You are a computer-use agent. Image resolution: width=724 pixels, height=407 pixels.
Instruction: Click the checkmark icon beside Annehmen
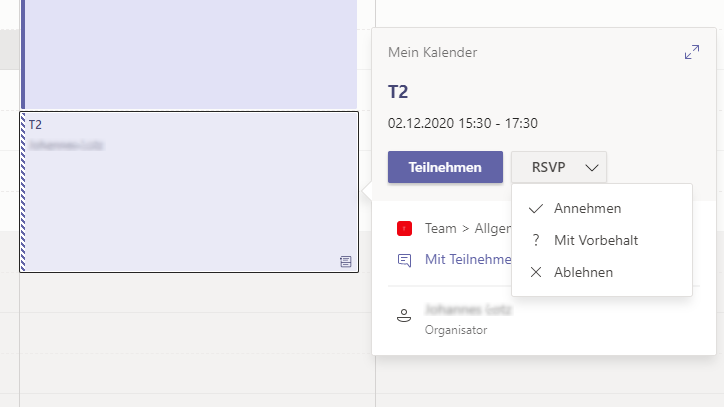536,209
